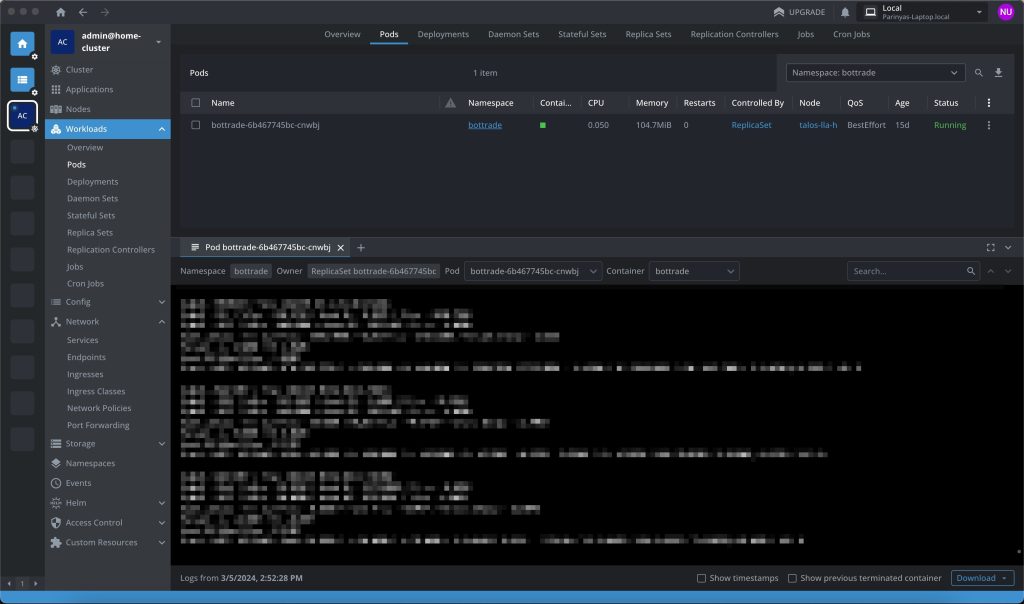This screenshot has width=1024, height=604.
Task: Switch to the Deployments tab
Action: click(x=443, y=34)
